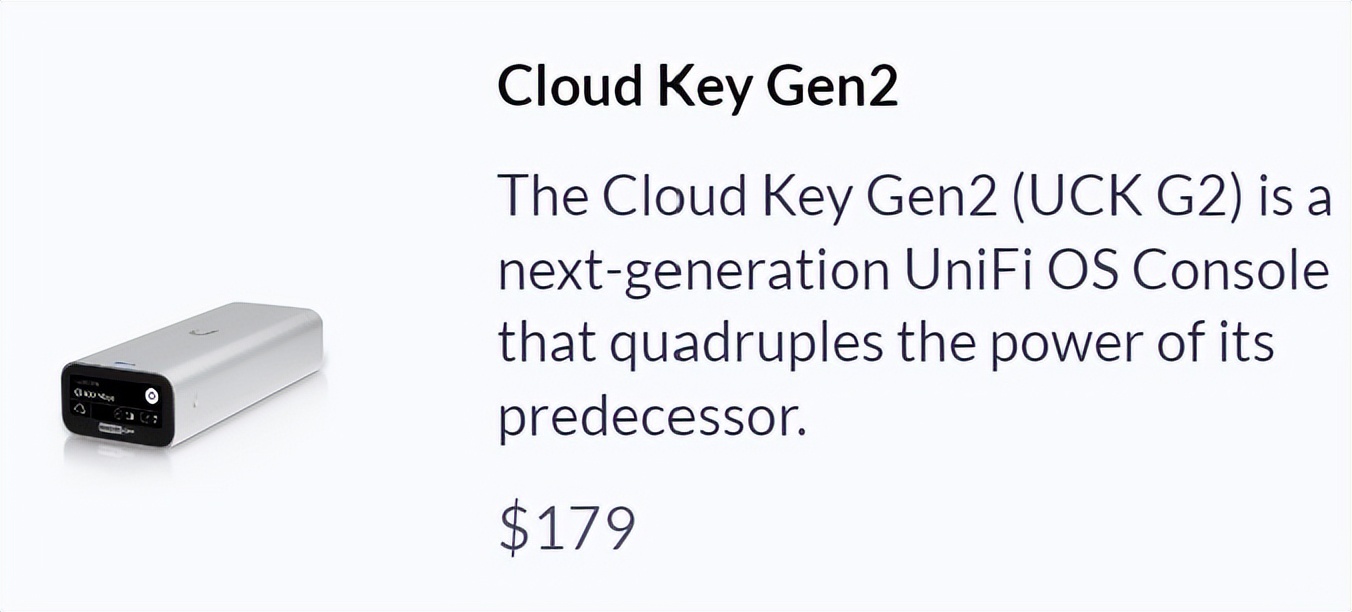
Task: Click the white circular icon on device display
Action: [x=151, y=395]
